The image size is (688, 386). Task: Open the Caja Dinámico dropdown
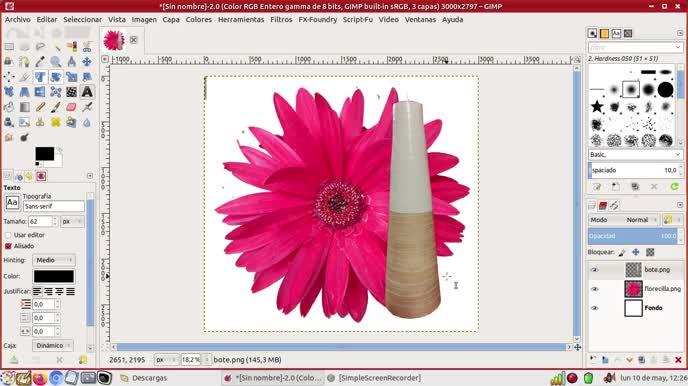[x=52, y=346]
